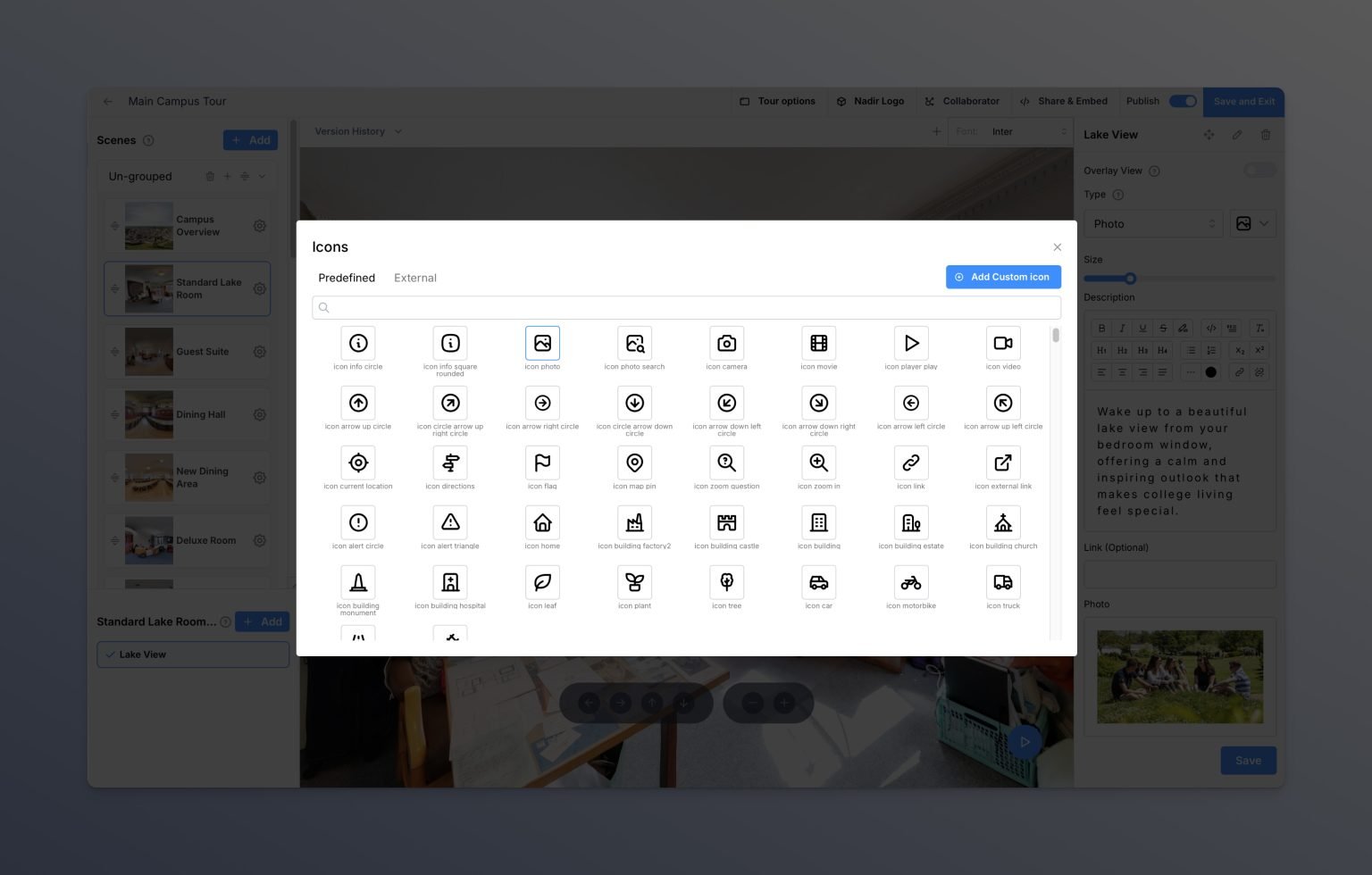Viewport: 1372px width, 875px height.
Task: Choose the icon directions signpost
Action: point(450,463)
